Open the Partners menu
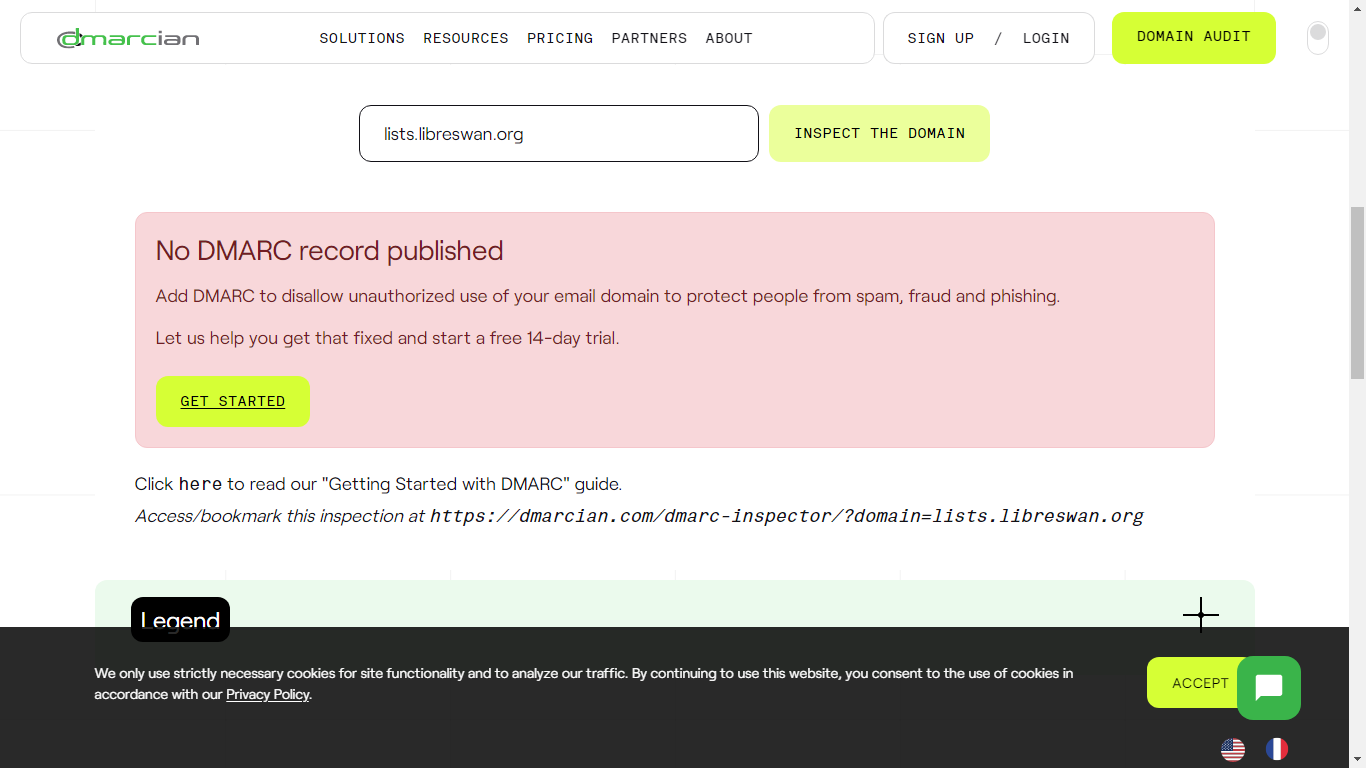The height and width of the screenshot is (768, 1366). tap(649, 38)
